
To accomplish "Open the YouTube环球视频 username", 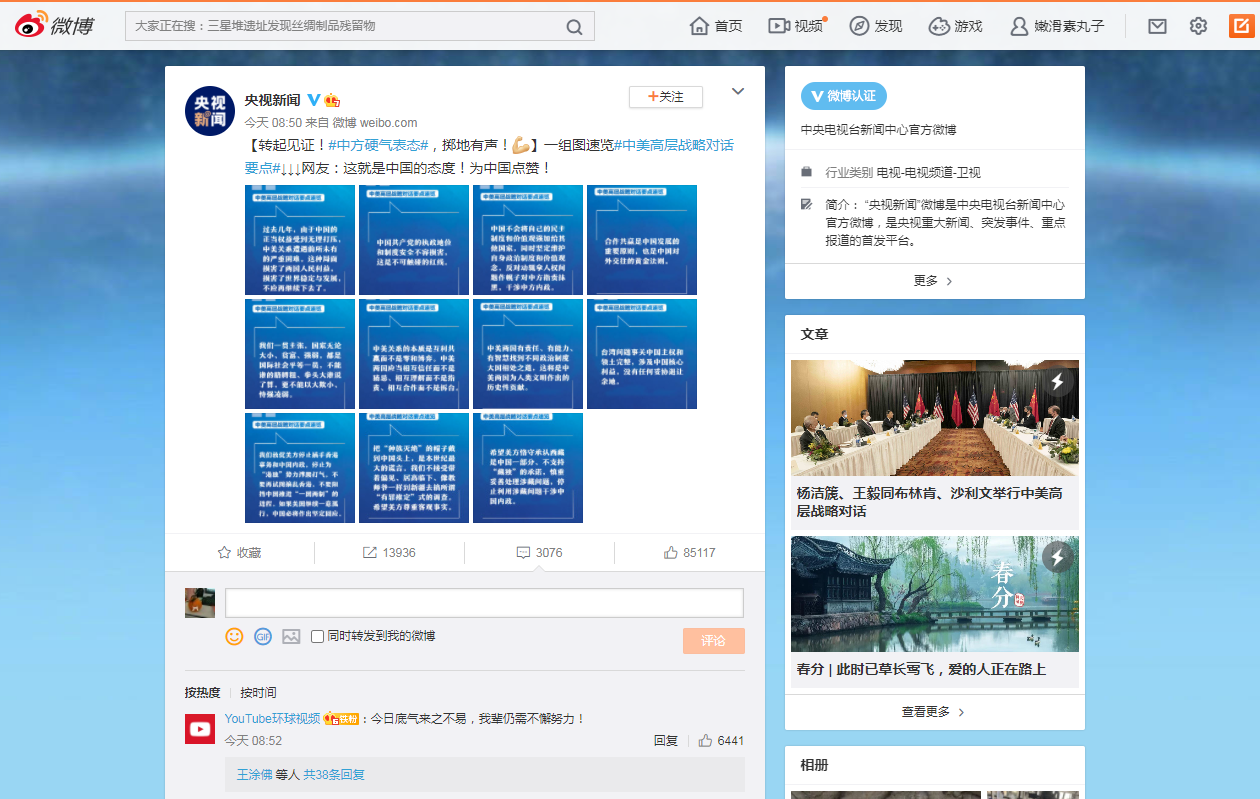I will coord(272,718).
